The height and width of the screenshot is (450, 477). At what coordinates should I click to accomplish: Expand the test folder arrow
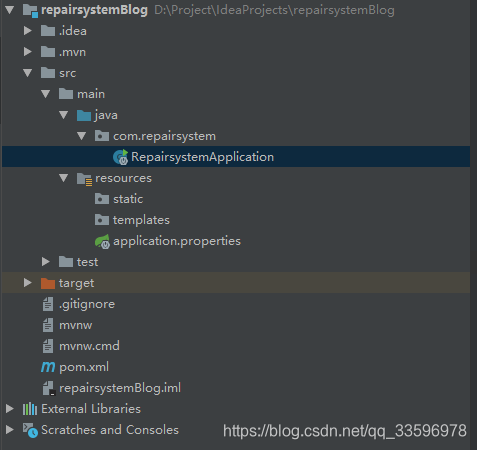pos(46,262)
